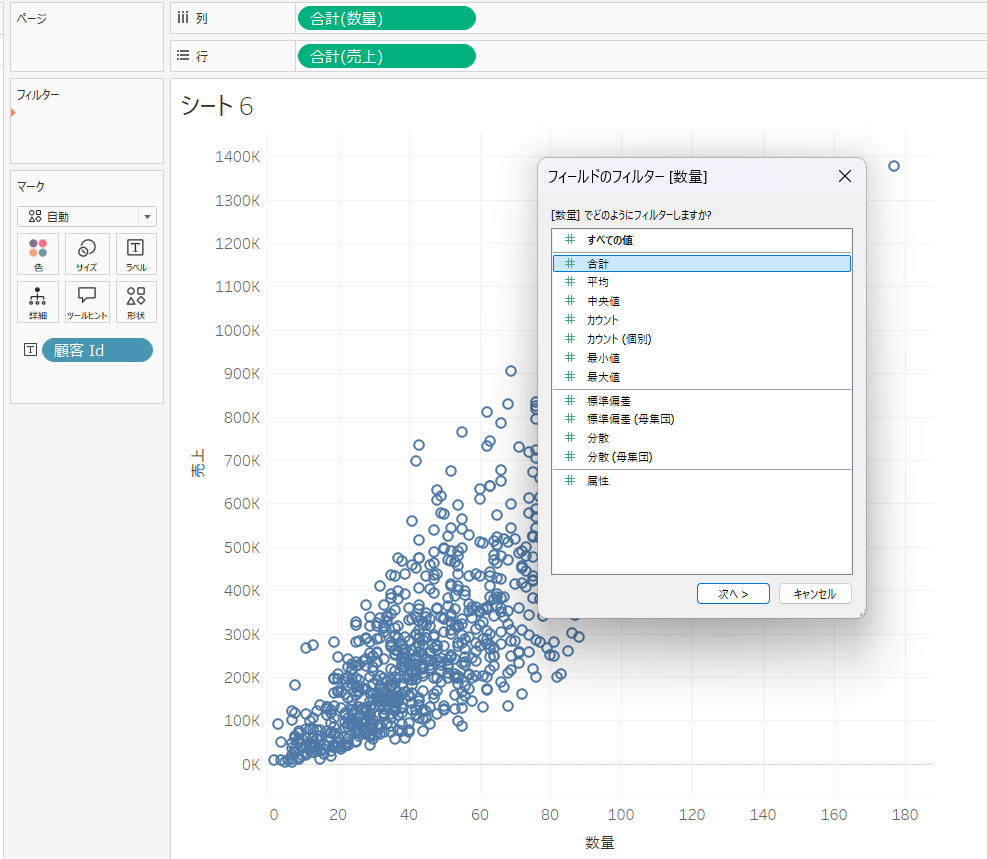Click the scatter mark near 900K

pos(511,371)
